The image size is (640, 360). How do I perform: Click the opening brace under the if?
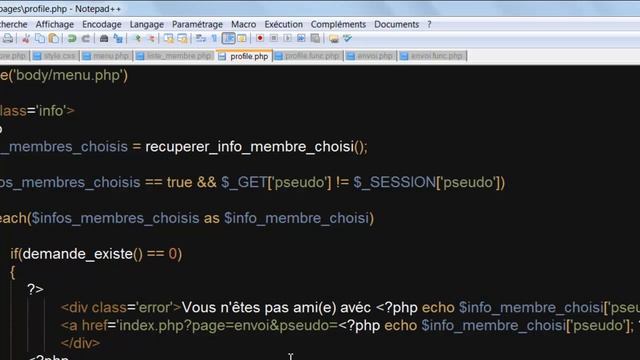pos(13,272)
